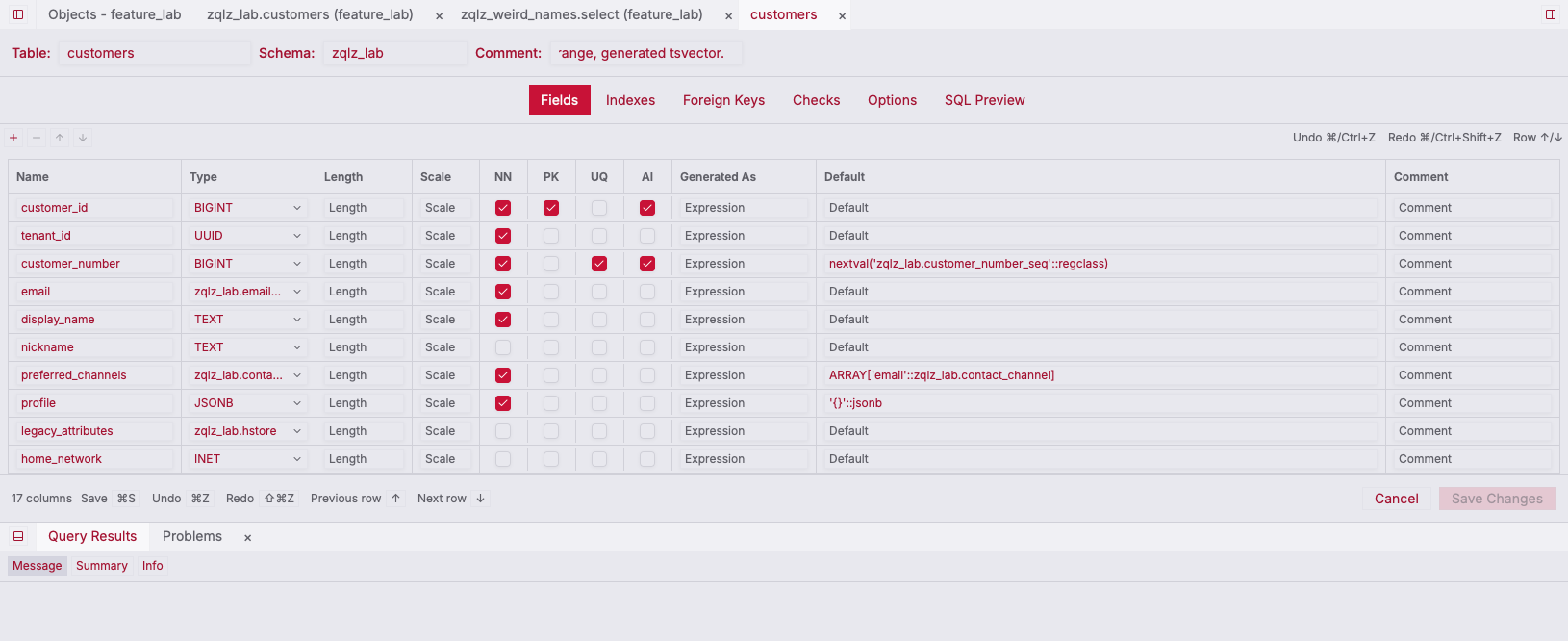Image resolution: width=1568 pixels, height=641 pixels.
Task: Close the zqlz_weird_names.select tab
Action: click(729, 16)
